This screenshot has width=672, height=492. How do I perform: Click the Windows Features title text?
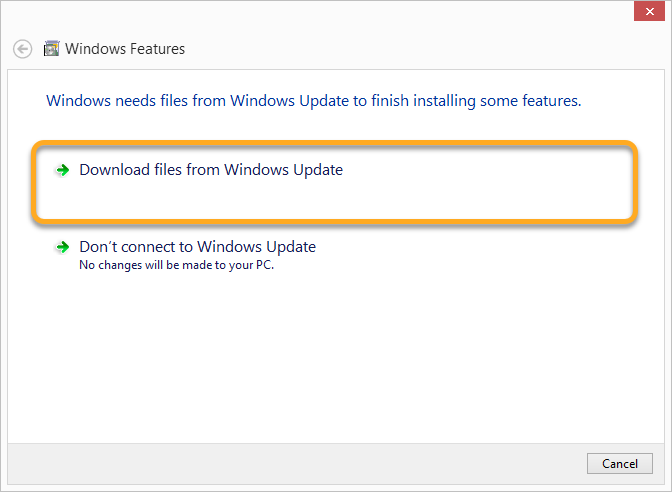(x=125, y=49)
